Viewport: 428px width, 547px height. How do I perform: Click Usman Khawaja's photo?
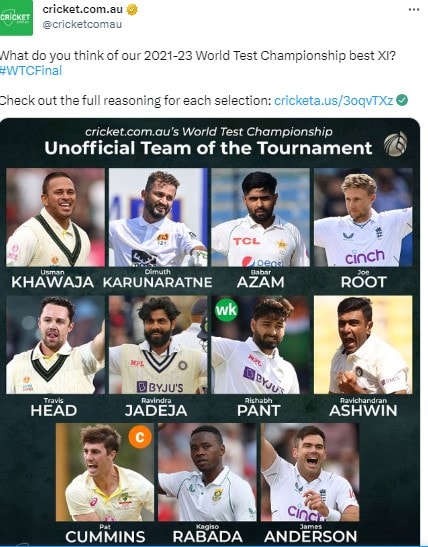(x=55, y=217)
